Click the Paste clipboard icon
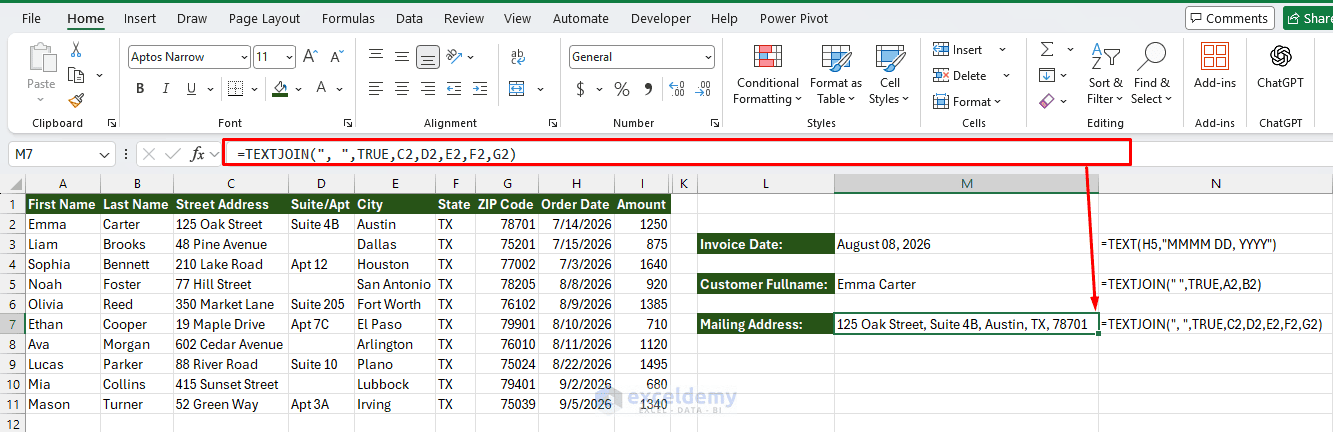Viewport: 1333px width, 432px height. pyautogui.click(x=41, y=59)
